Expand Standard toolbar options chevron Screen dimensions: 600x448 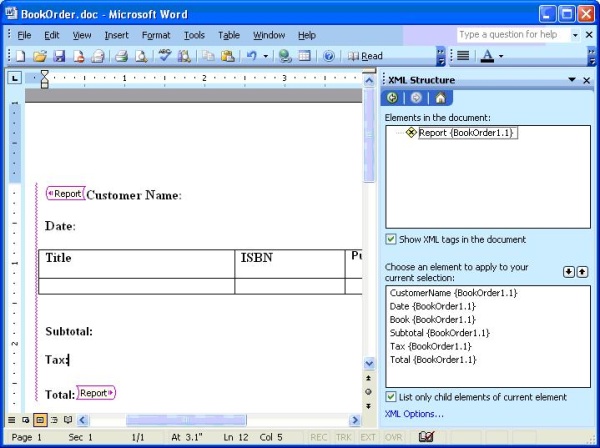[441, 57]
